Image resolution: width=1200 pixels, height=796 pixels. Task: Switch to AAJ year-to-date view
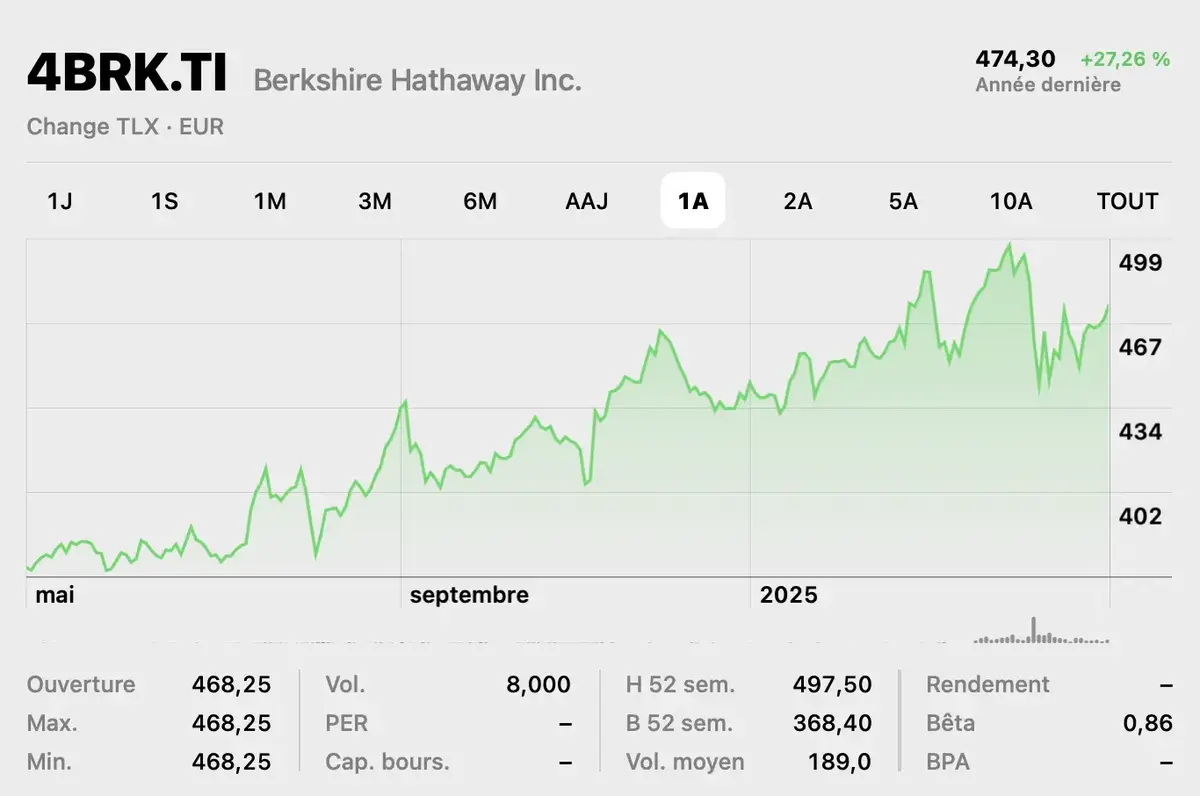coord(586,201)
